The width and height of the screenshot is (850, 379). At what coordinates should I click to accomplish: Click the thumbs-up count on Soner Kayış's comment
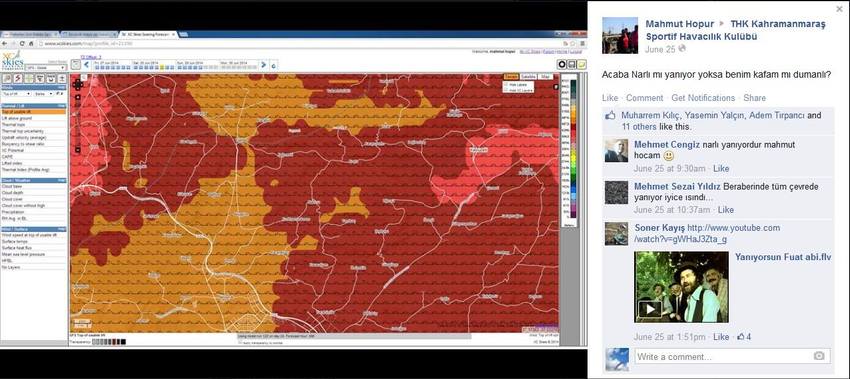744,337
